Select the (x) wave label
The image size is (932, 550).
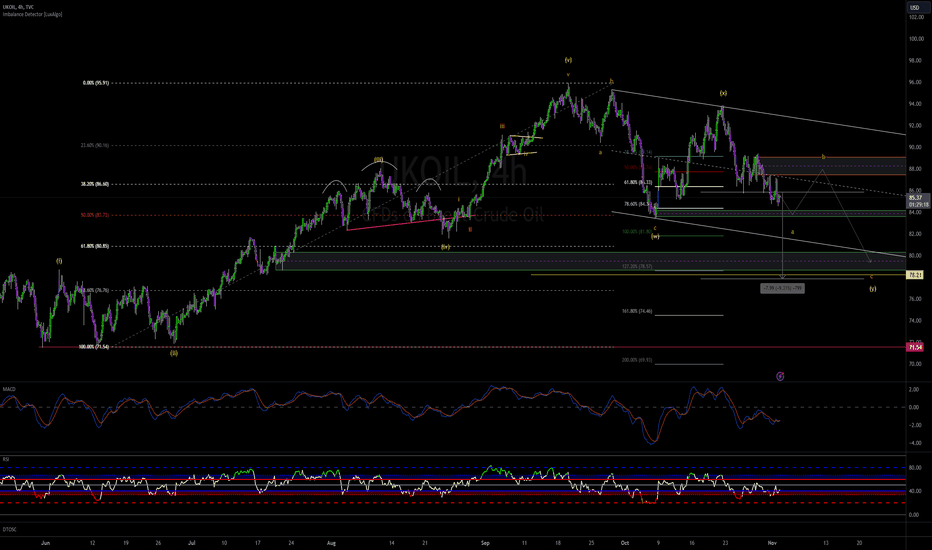723,93
